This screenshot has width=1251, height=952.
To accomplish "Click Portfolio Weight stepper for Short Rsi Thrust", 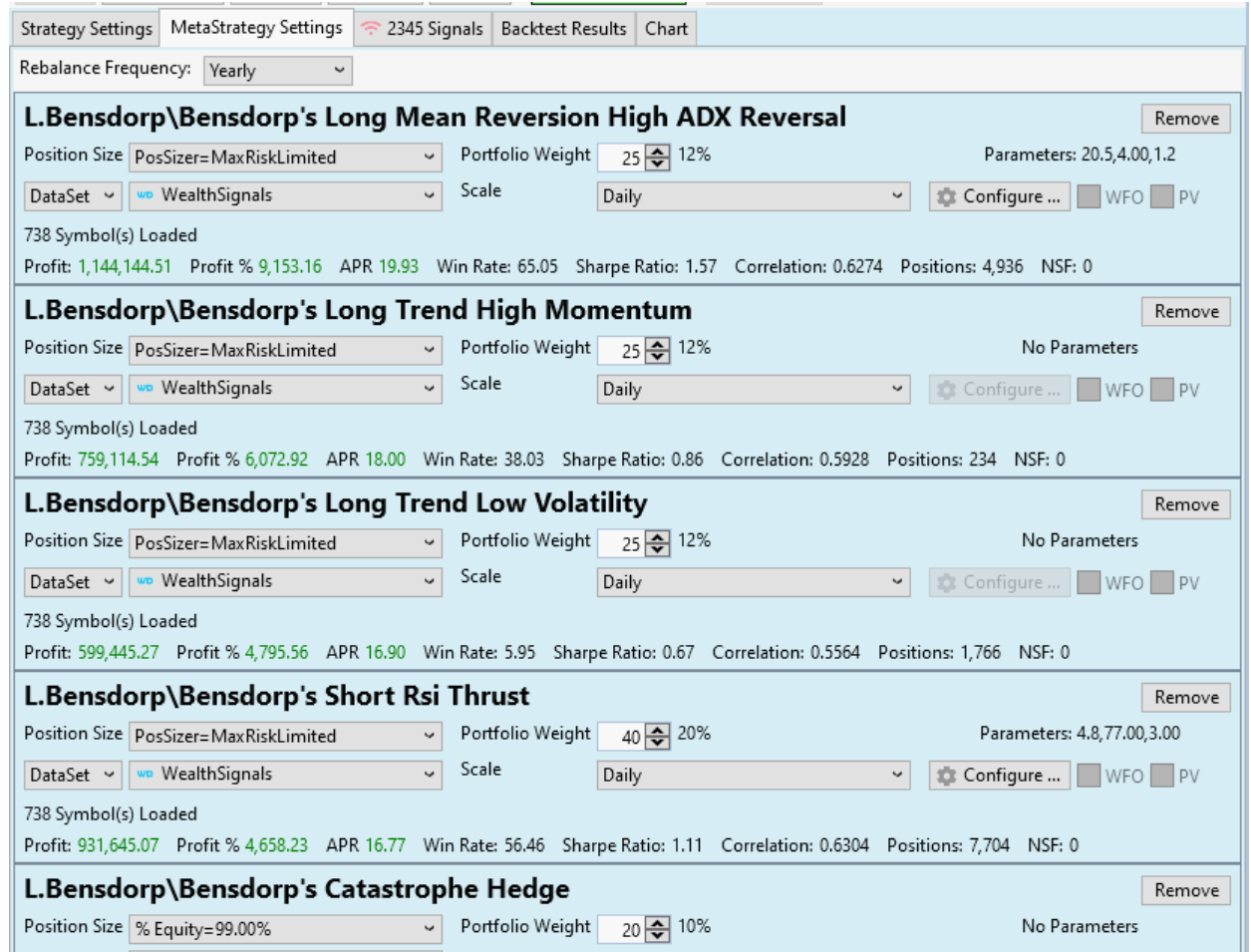I will [658, 737].
